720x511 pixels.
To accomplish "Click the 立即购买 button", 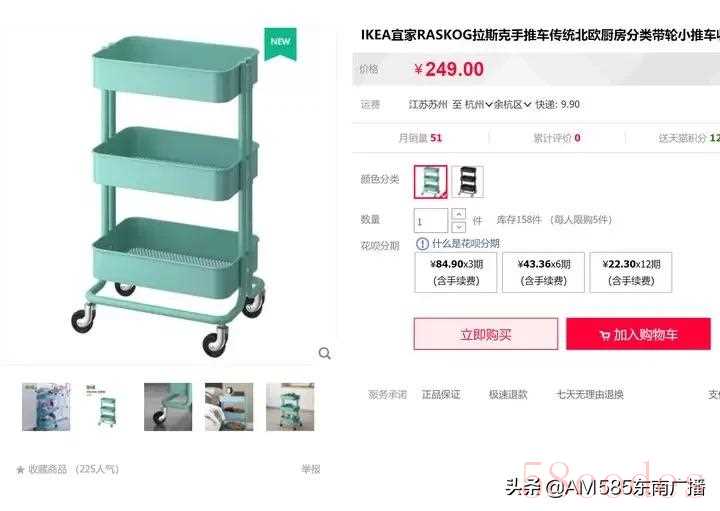I will click(x=486, y=334).
